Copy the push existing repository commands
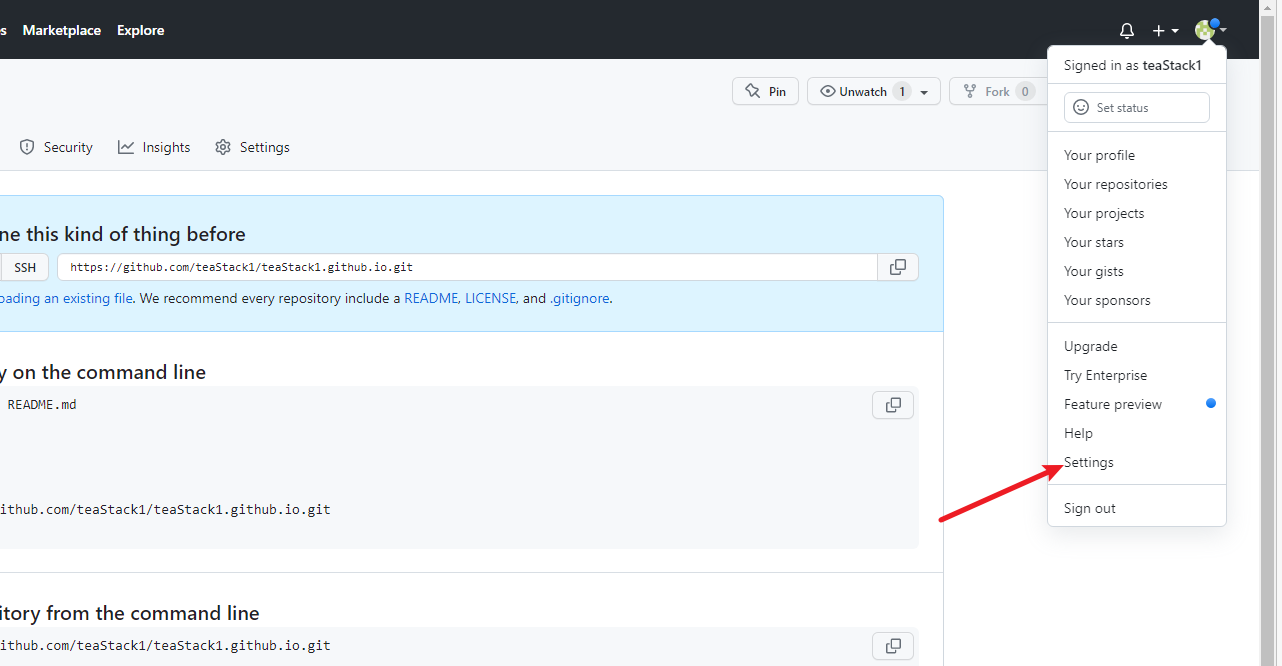1282x666 pixels. [893, 646]
